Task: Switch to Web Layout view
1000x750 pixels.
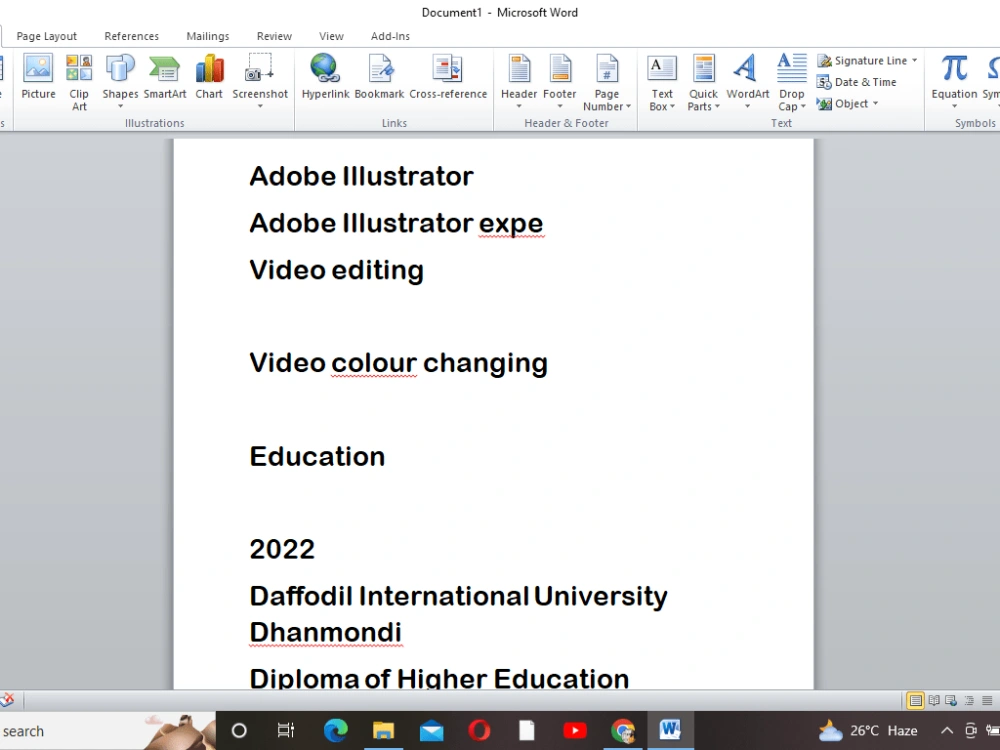Action: point(951,700)
